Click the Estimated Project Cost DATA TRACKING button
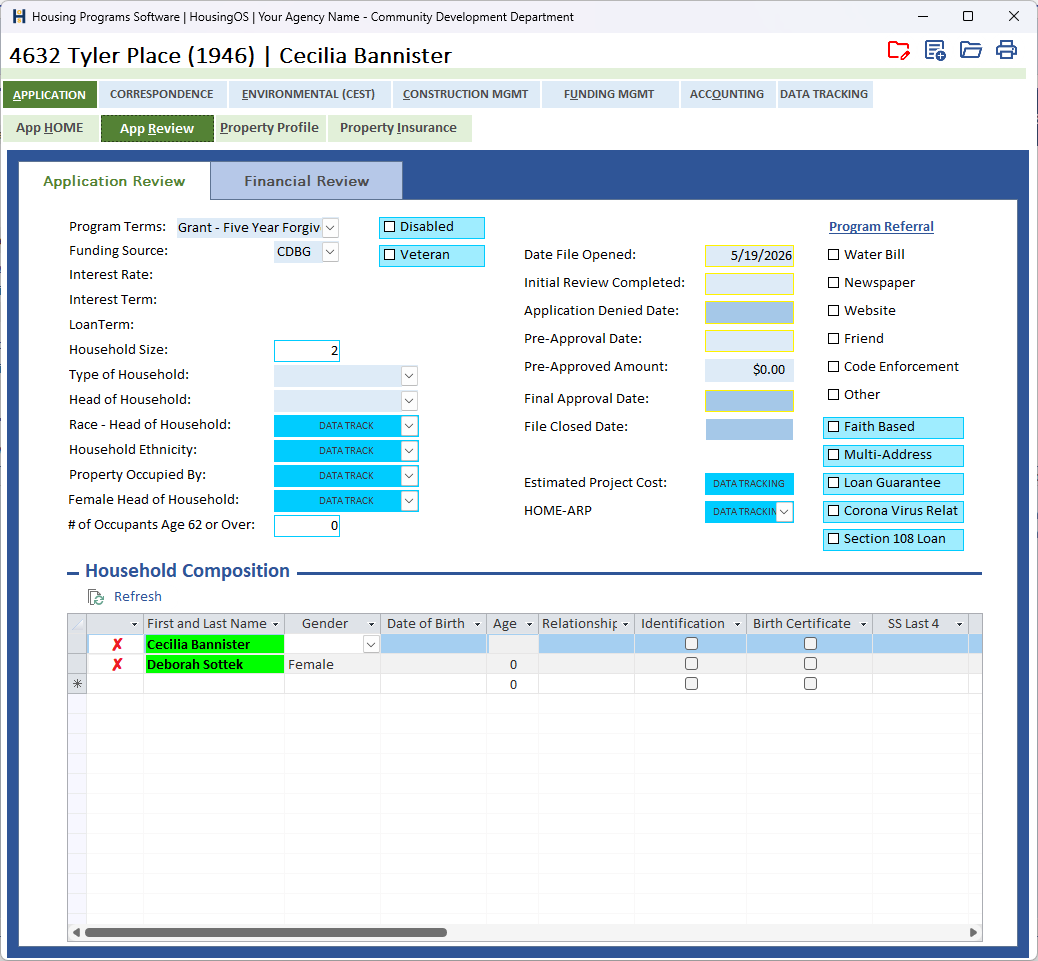1038x961 pixels. (749, 484)
